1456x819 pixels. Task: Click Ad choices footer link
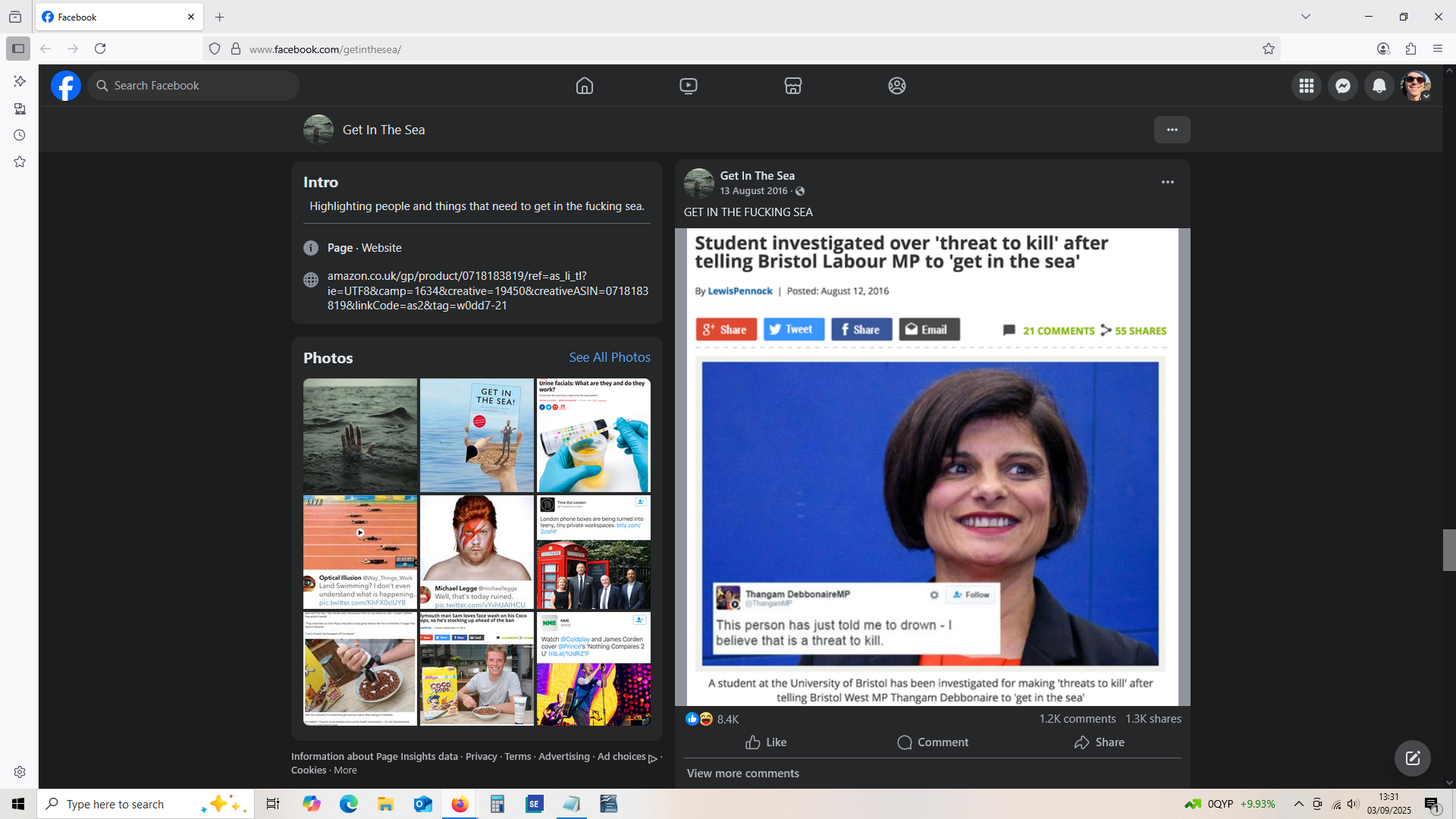[627, 757]
